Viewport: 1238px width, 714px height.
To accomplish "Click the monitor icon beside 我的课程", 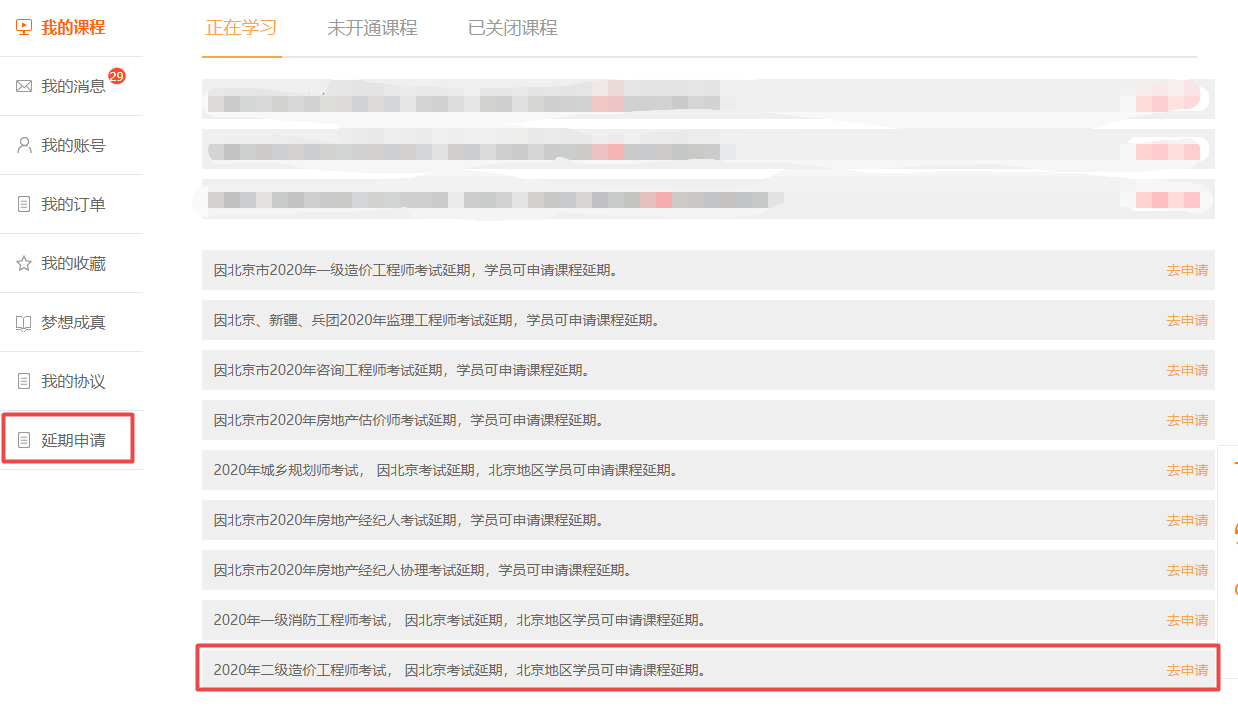I will 23,27.
